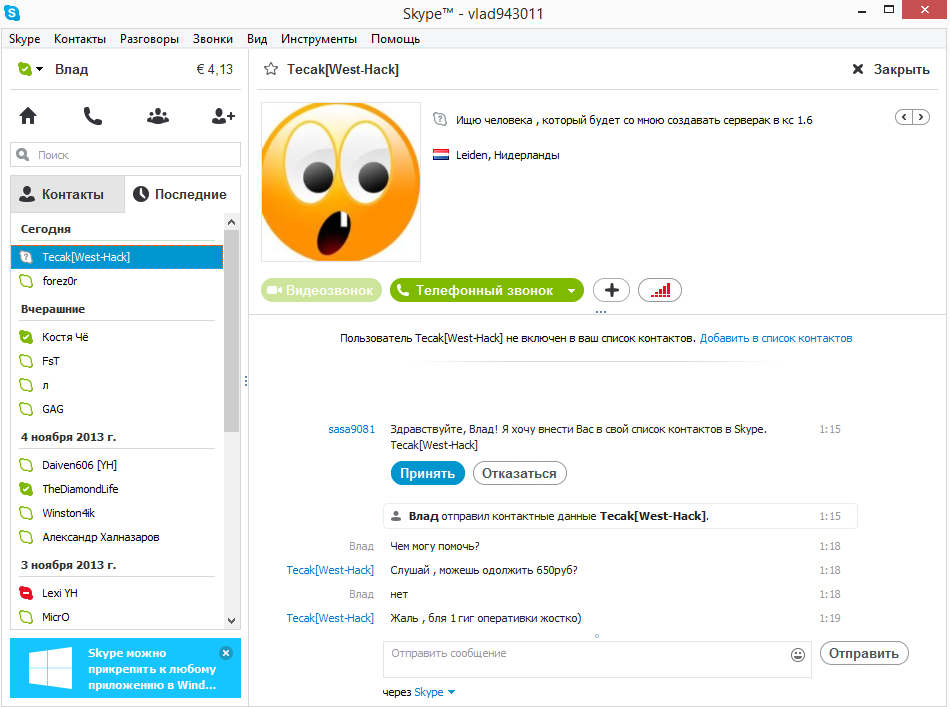Expand the Телефонный звонок dropdown arrow
Viewport: 950px width, 707px height.
coord(571,291)
